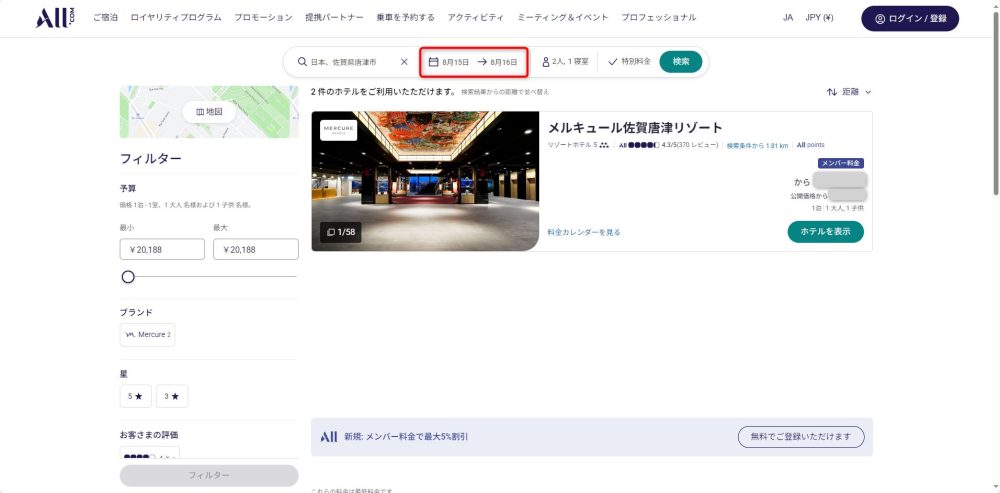The width and height of the screenshot is (1000, 493).
Task: Click the search magnifier icon in destination field
Action: click(302, 62)
